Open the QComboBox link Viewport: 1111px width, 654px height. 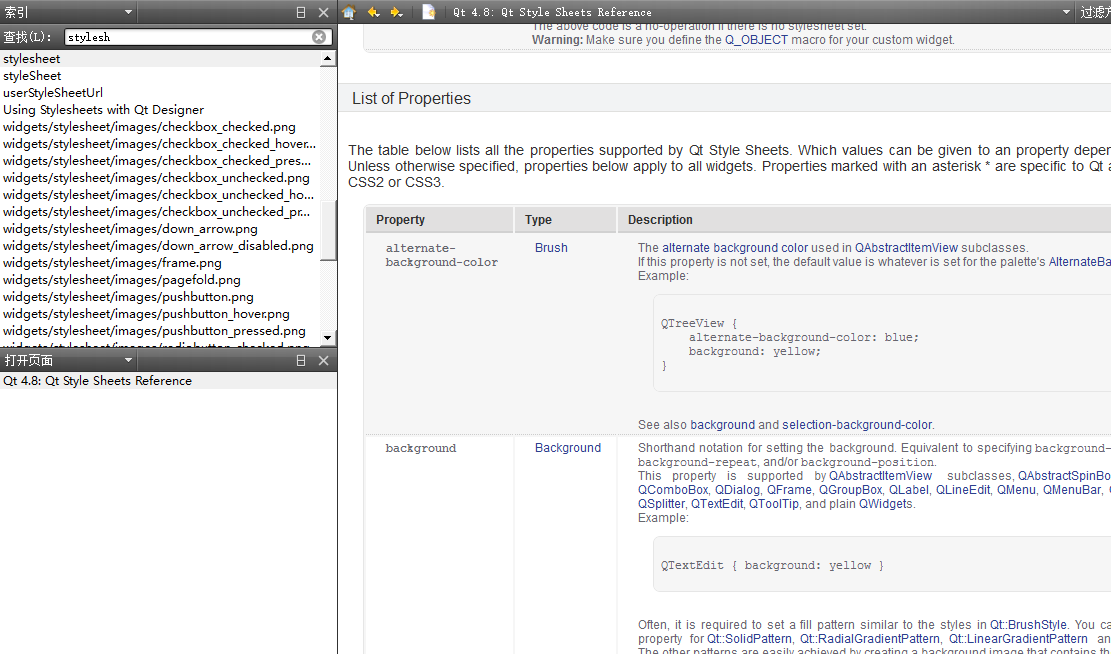[x=672, y=490]
